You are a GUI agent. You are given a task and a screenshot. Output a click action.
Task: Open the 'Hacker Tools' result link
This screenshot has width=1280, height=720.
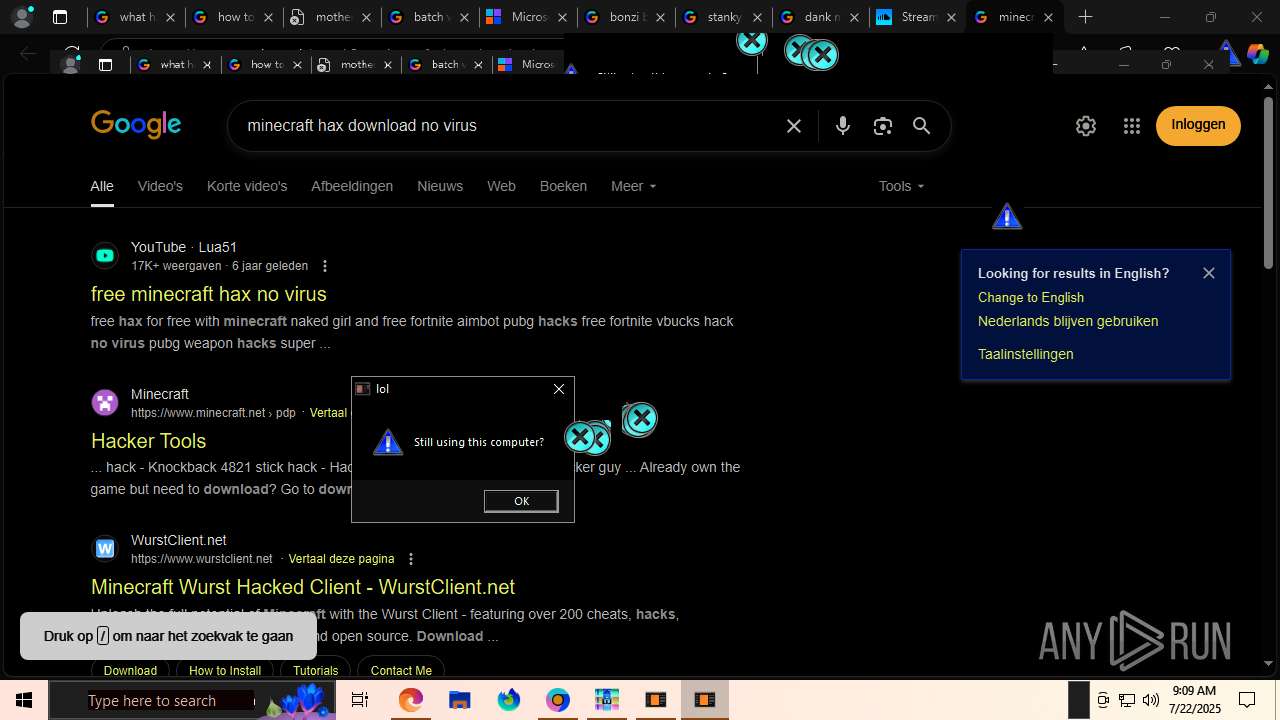[148, 441]
